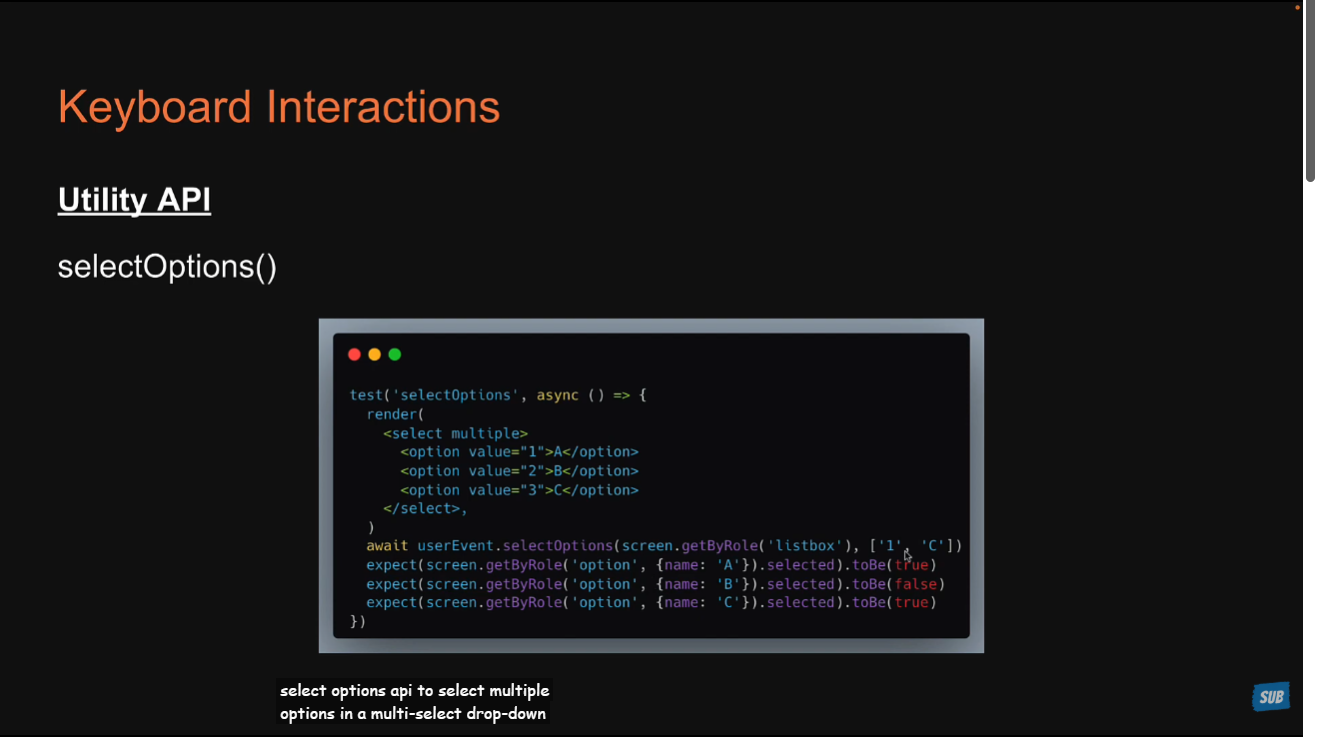The height and width of the screenshot is (737, 1318).
Task: Select the selectOptions() heading text
Action: pyautogui.click(x=167, y=267)
